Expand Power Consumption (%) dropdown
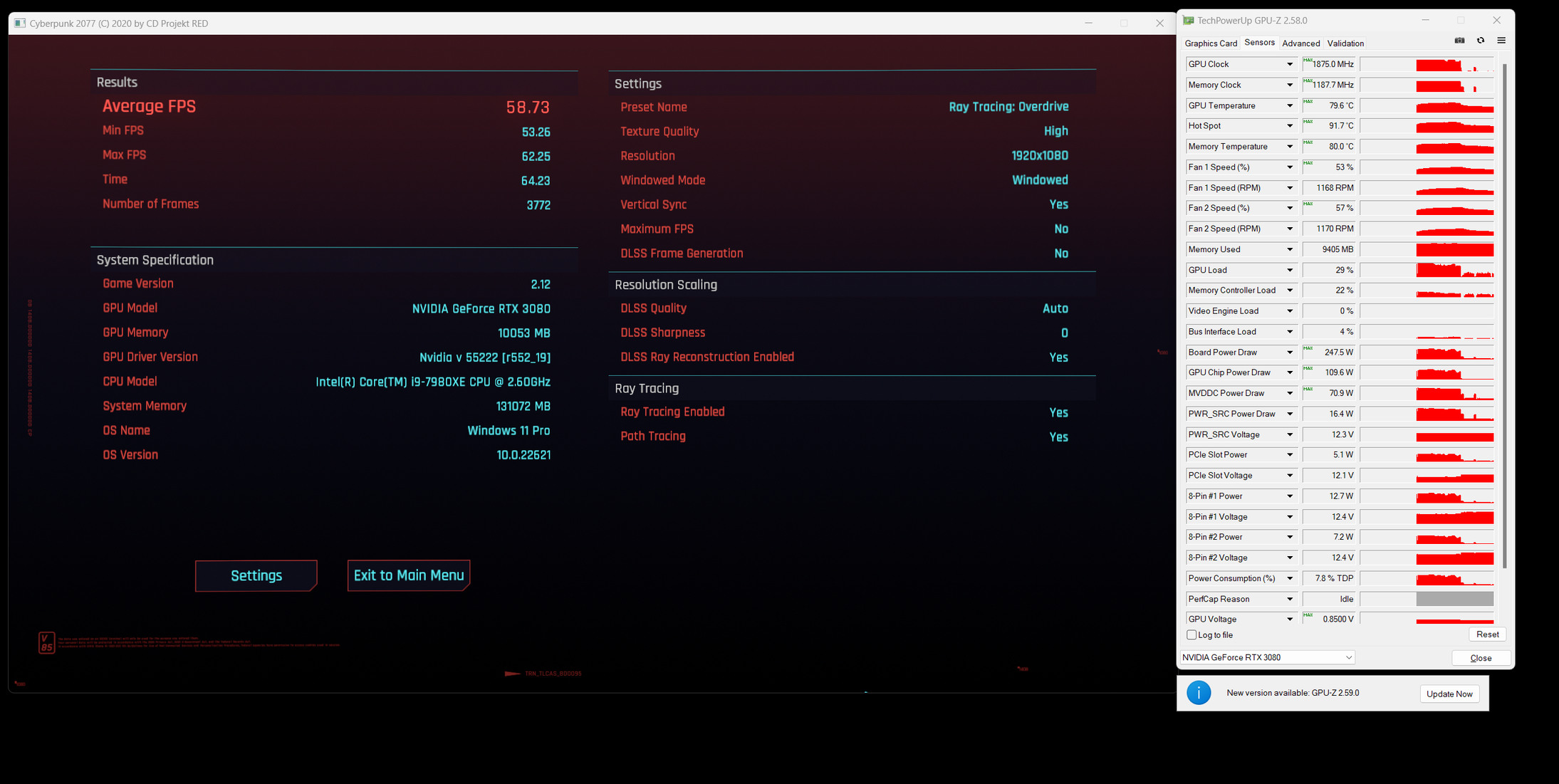Image resolution: width=1559 pixels, height=784 pixels. 1289,578
